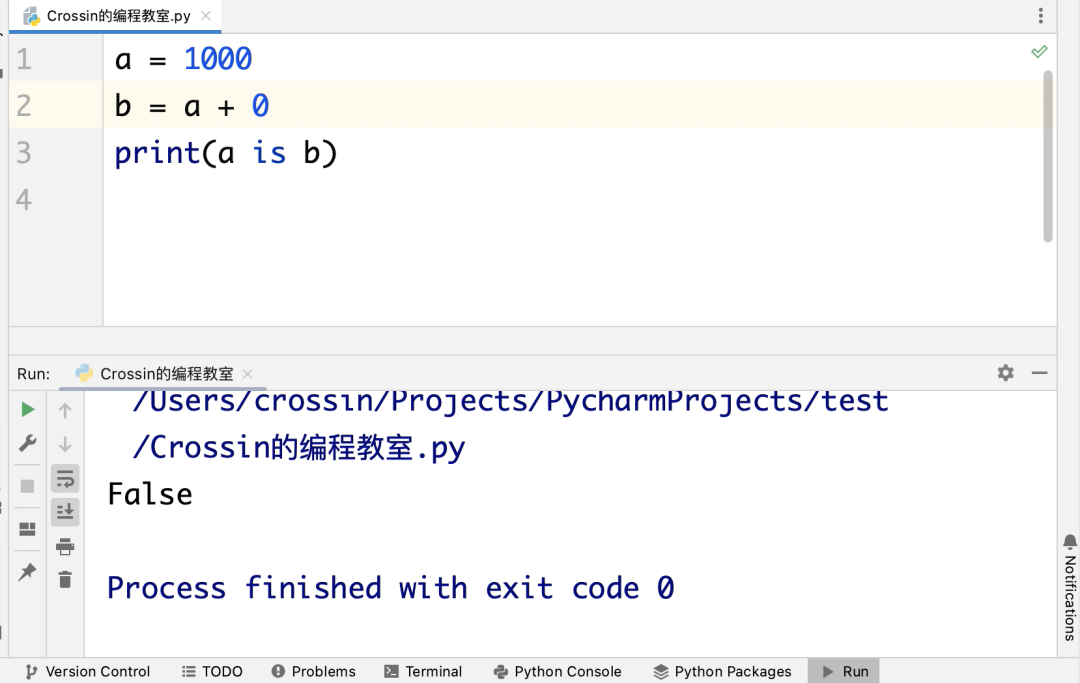Viewport: 1080px width, 683px height.
Task: Click the editor vertical scrollbar
Action: (1048, 156)
